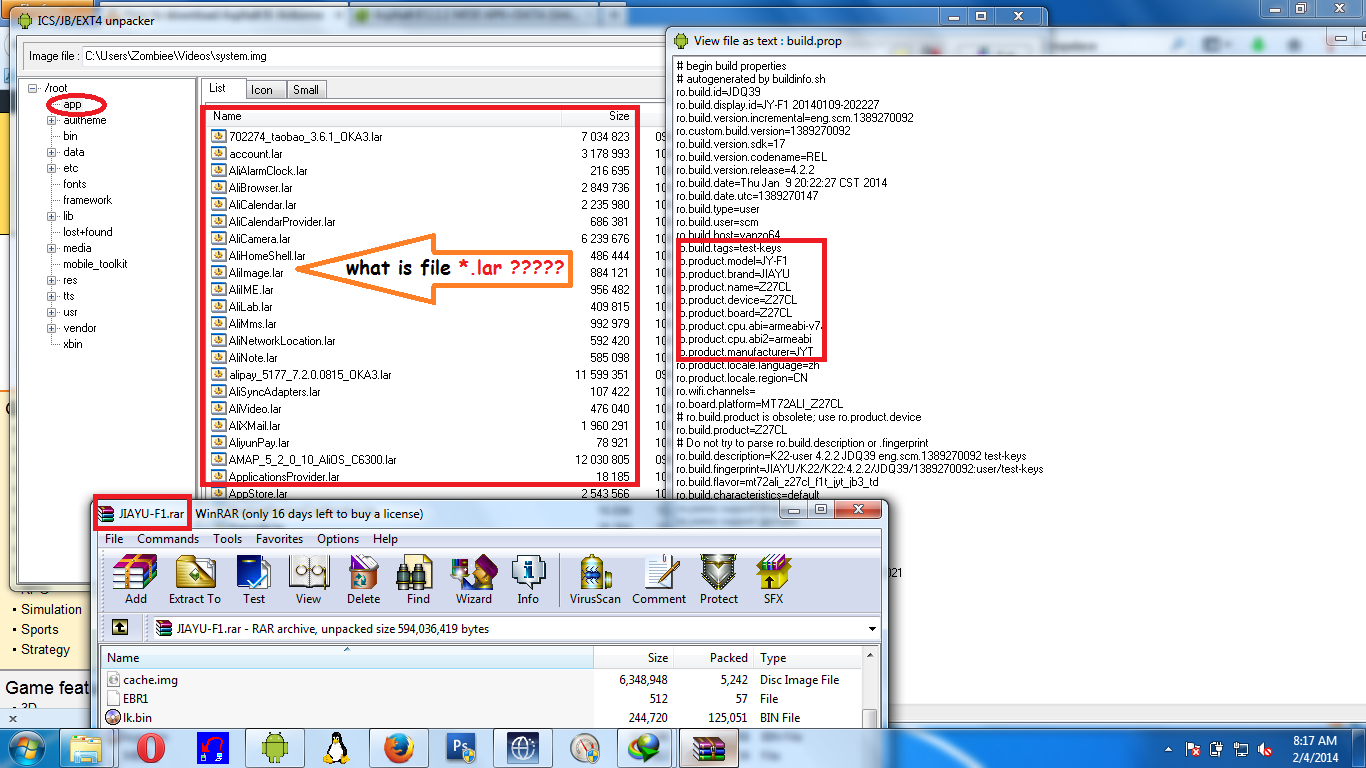Go up one level in WinRAR
Screen dimensions: 1366x768
coord(119,628)
